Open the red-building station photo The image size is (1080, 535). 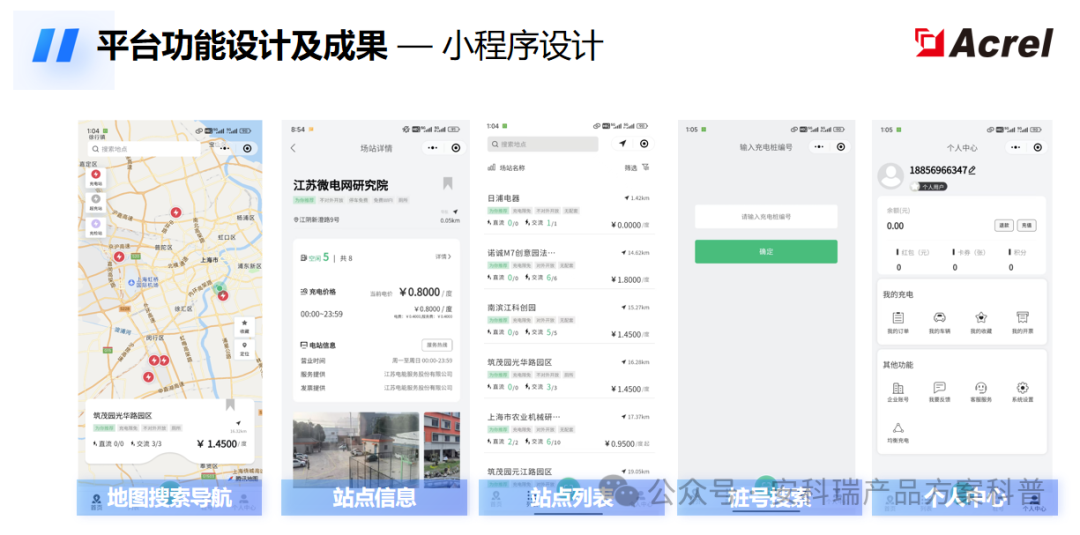(442, 450)
